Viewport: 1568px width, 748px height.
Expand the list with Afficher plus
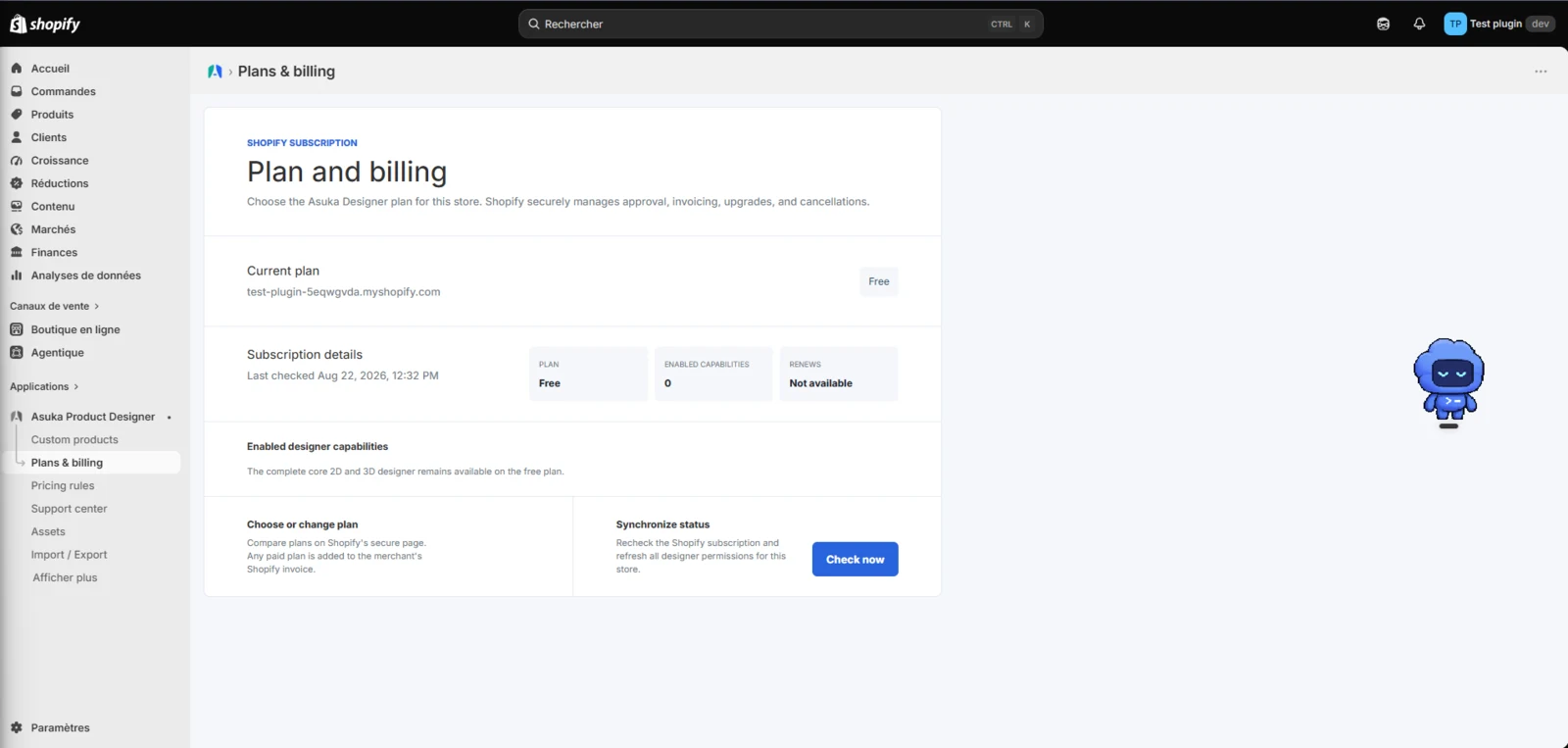pos(65,577)
